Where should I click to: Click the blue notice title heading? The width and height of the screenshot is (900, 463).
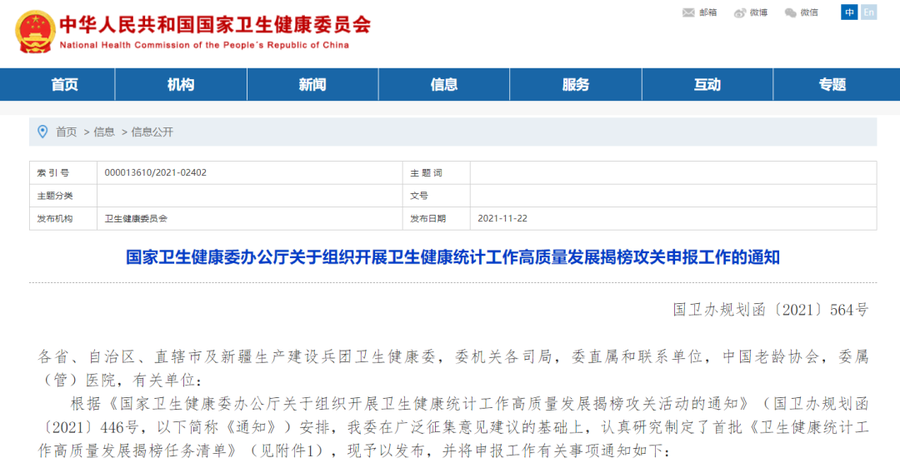click(453, 257)
